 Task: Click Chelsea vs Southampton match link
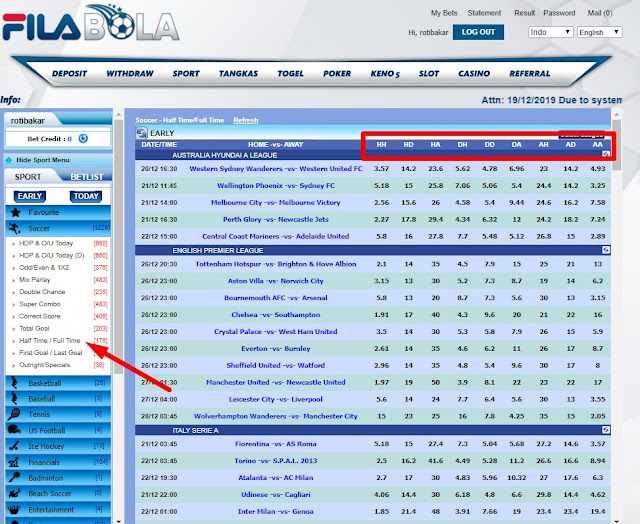coord(276,315)
